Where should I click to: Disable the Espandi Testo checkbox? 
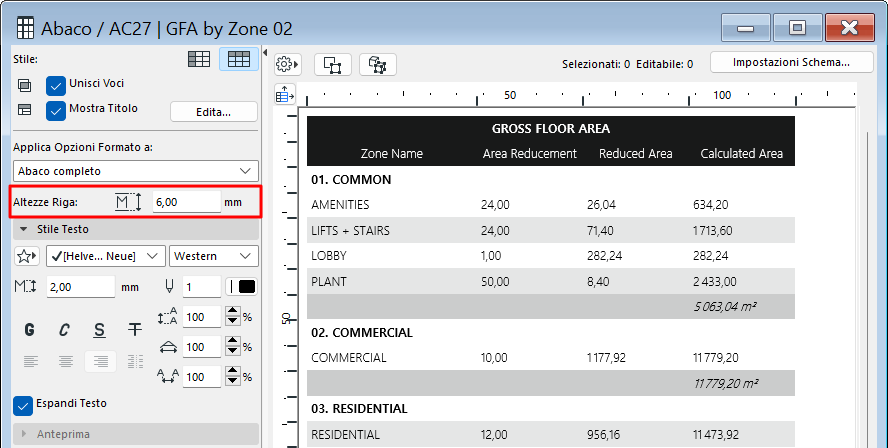[x=23, y=405]
